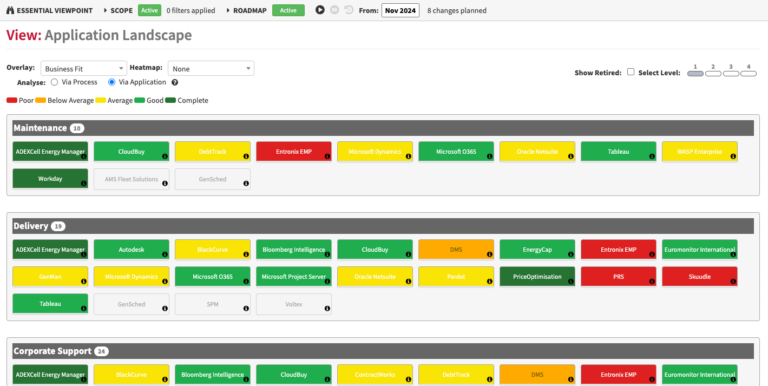Select level 1 pill
Screen dimensions: 768x386
696,73
